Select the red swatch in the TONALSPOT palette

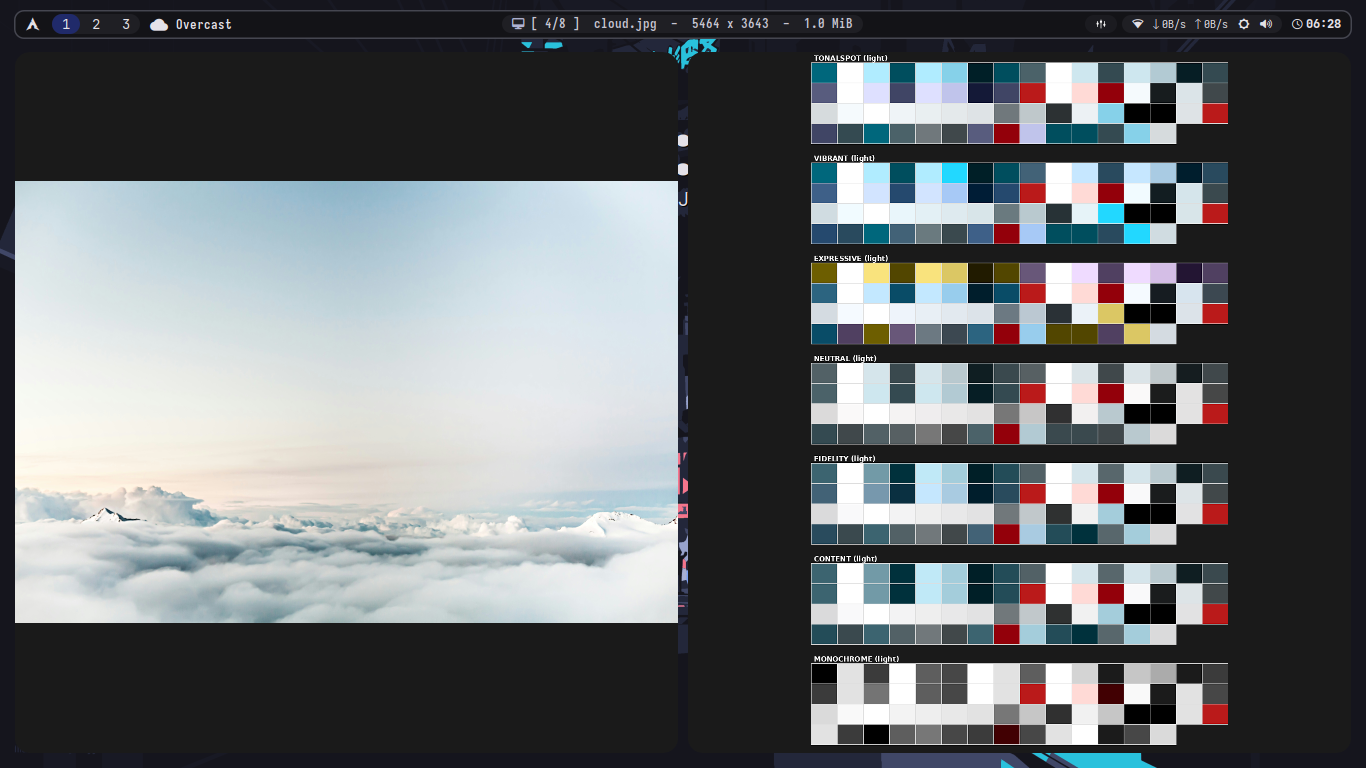[x=1032, y=94]
